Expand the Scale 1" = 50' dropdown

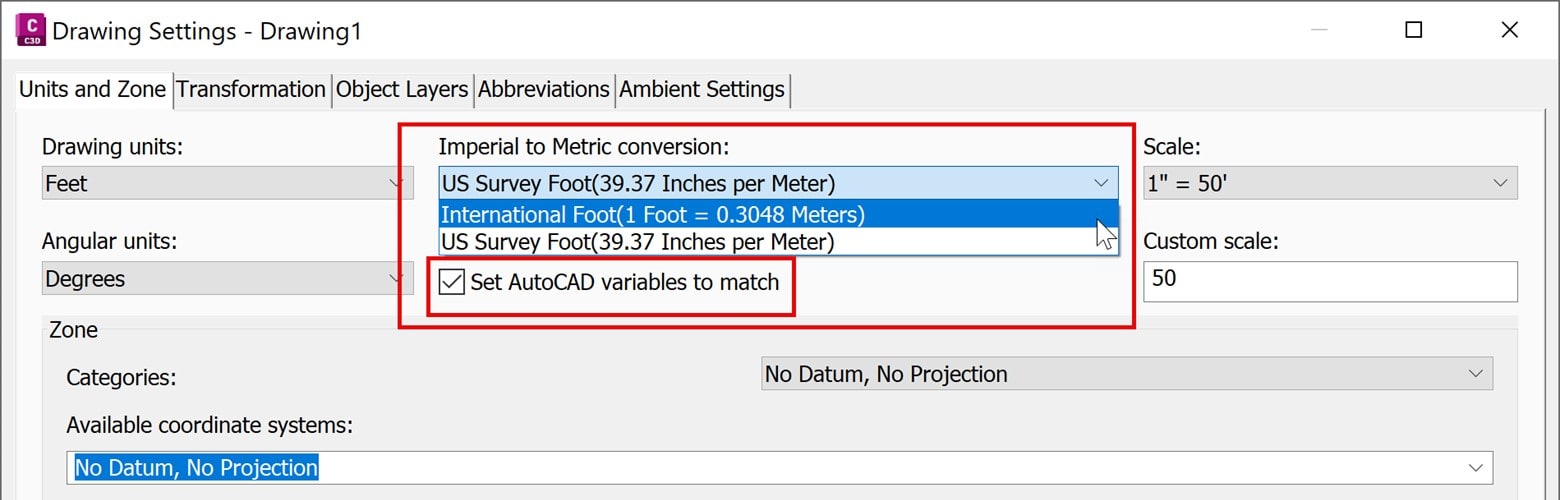(1331, 183)
